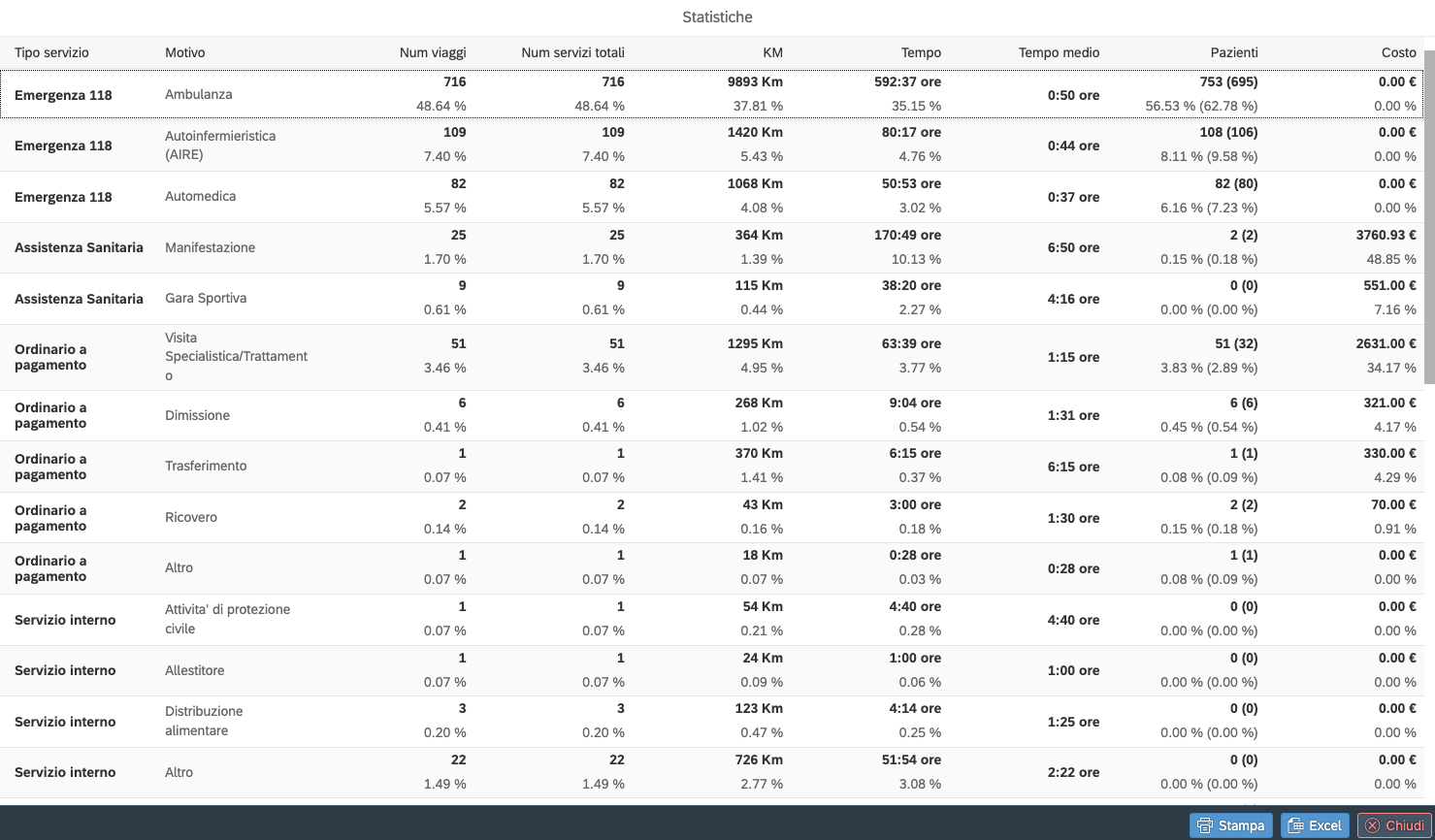
Task: Click the spreadsheet icon in Excel button
Action: 1295,825
